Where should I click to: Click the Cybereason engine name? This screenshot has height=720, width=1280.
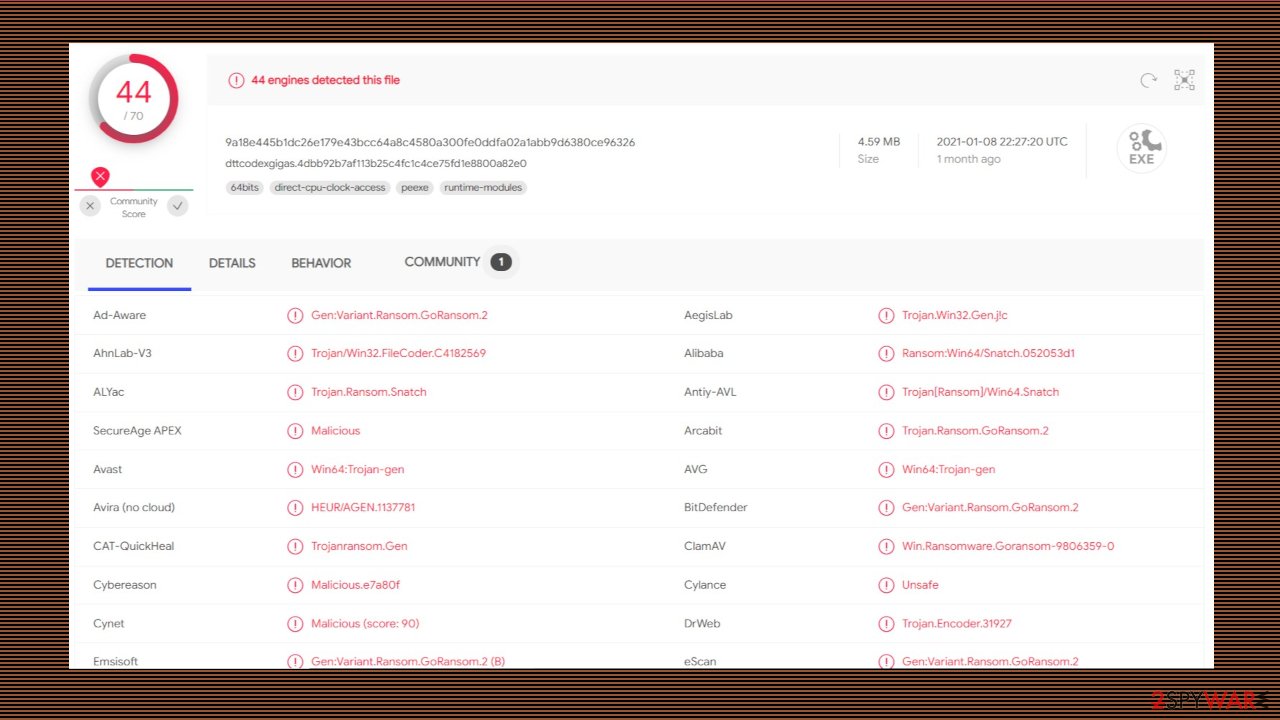(125, 585)
